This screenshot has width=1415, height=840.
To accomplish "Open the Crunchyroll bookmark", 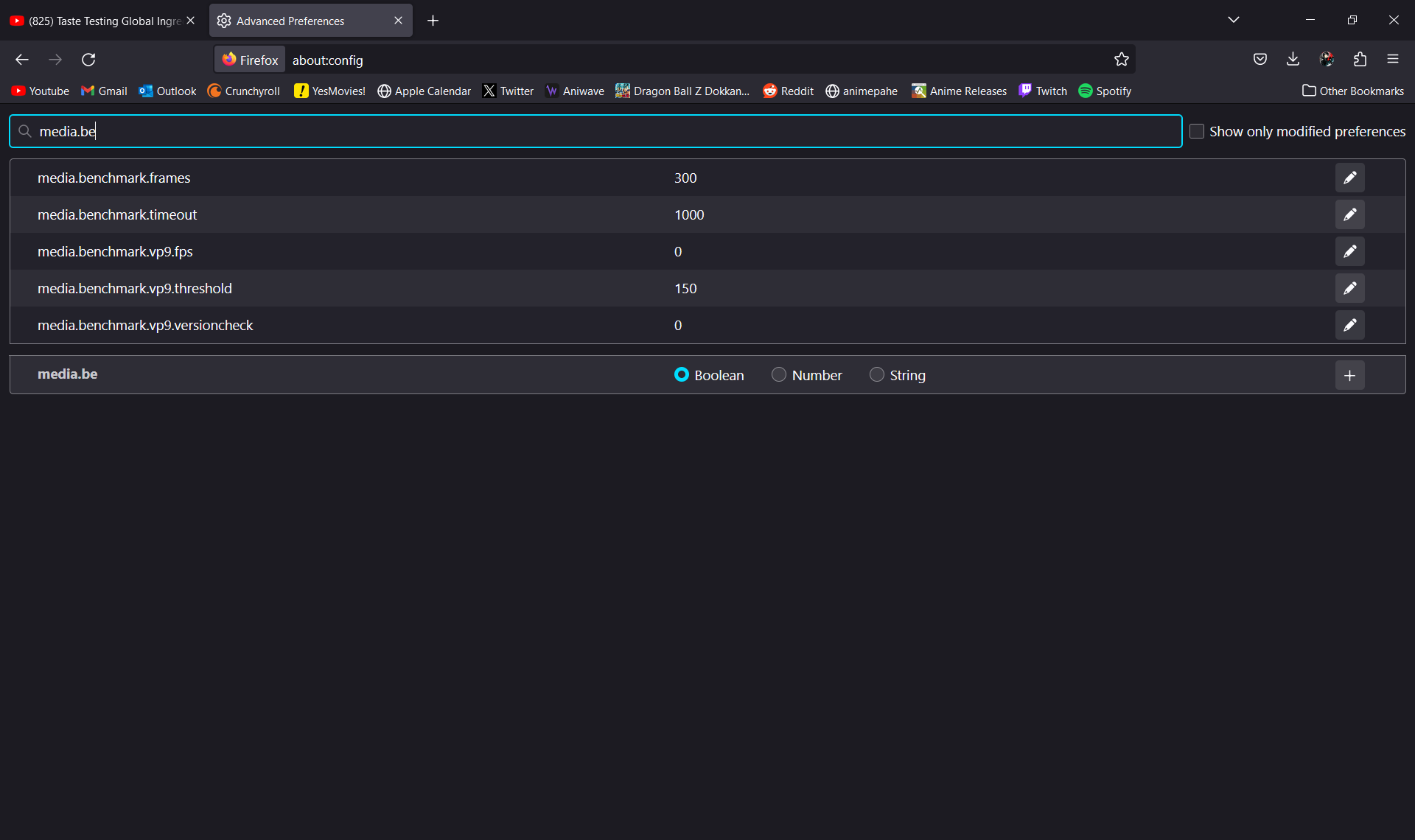I will point(244,91).
